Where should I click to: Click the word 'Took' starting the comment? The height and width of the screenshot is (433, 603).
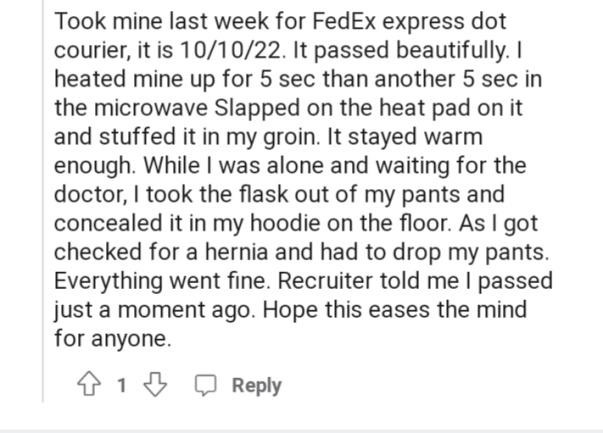click(x=80, y=21)
